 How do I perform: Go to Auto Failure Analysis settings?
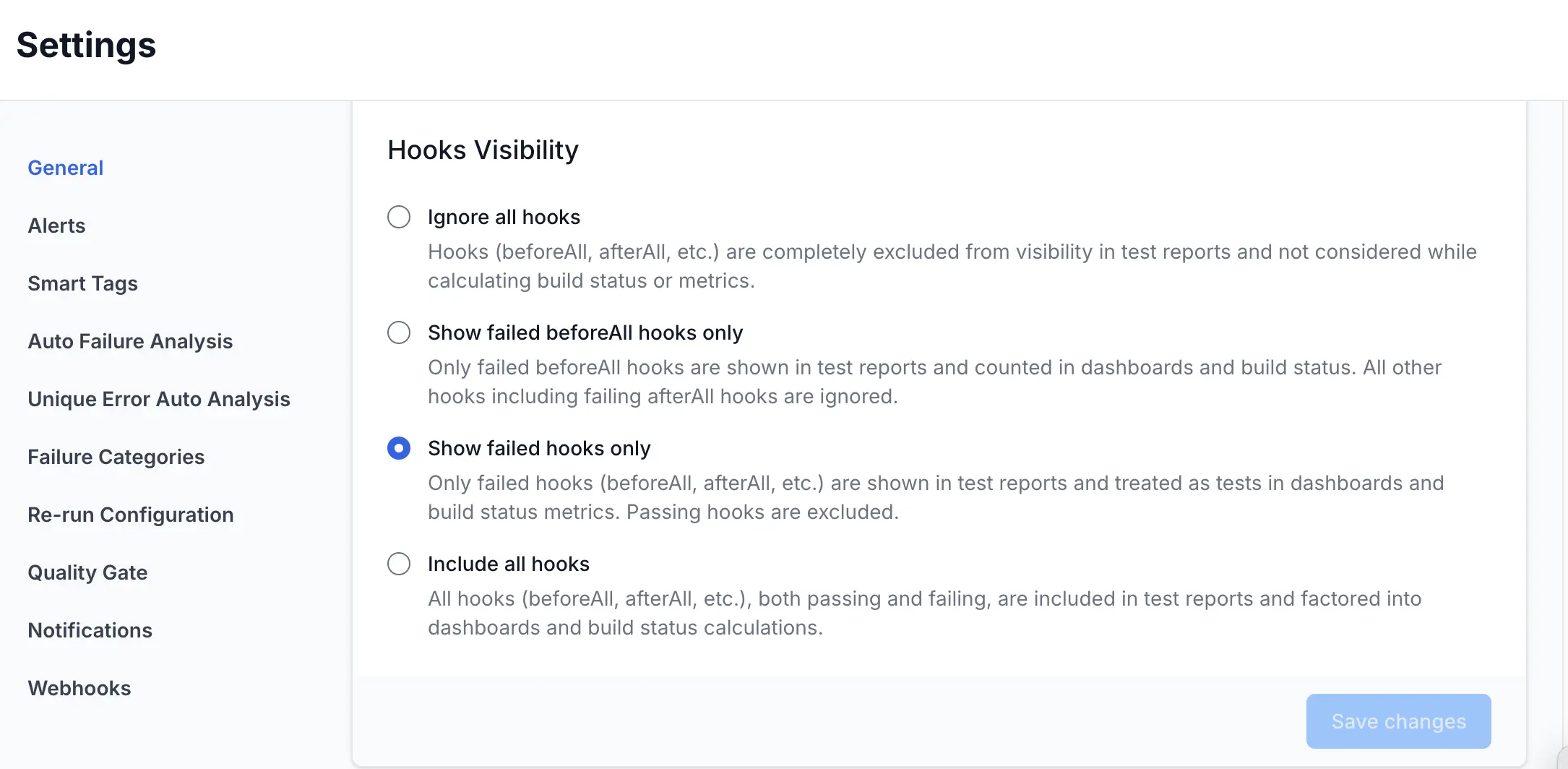point(130,340)
